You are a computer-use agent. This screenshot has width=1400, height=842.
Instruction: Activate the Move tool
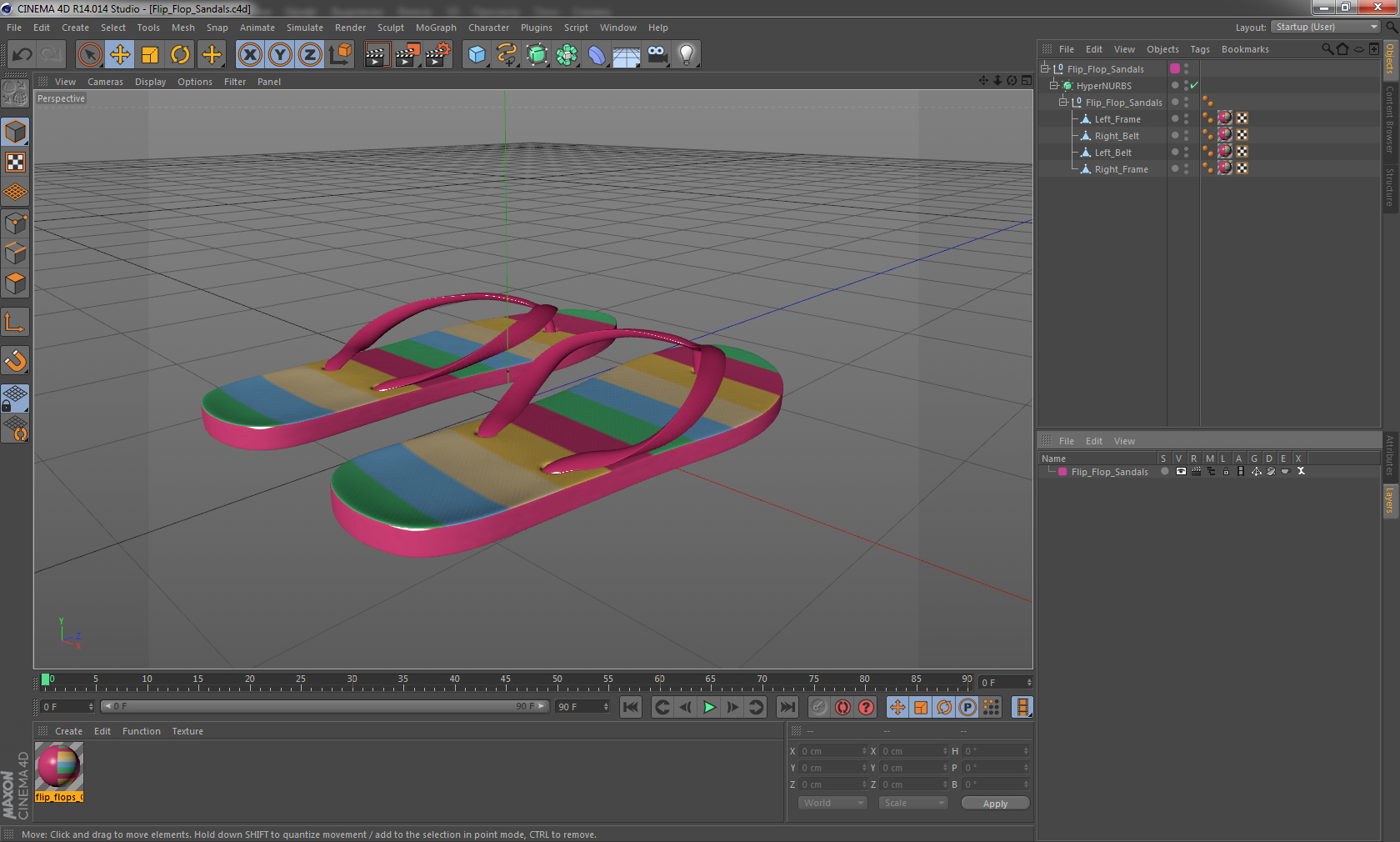[120, 55]
